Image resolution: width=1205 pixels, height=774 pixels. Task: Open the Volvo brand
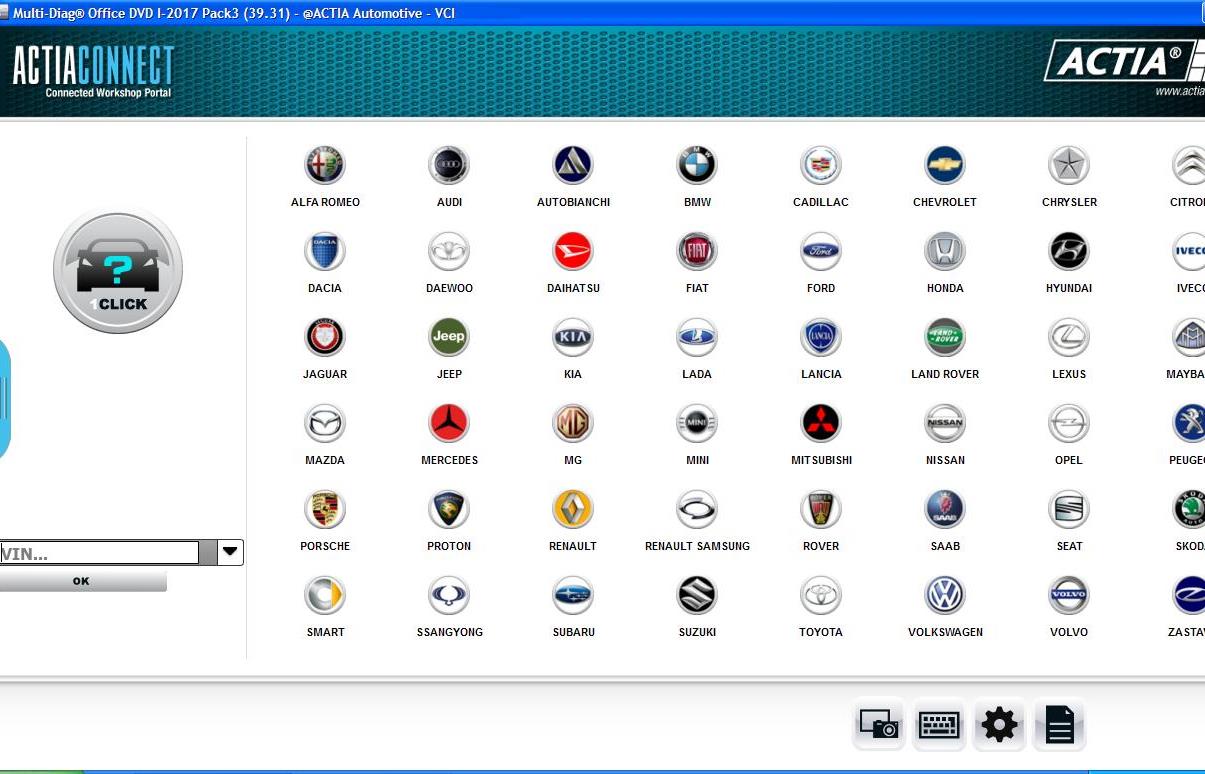click(x=1069, y=595)
